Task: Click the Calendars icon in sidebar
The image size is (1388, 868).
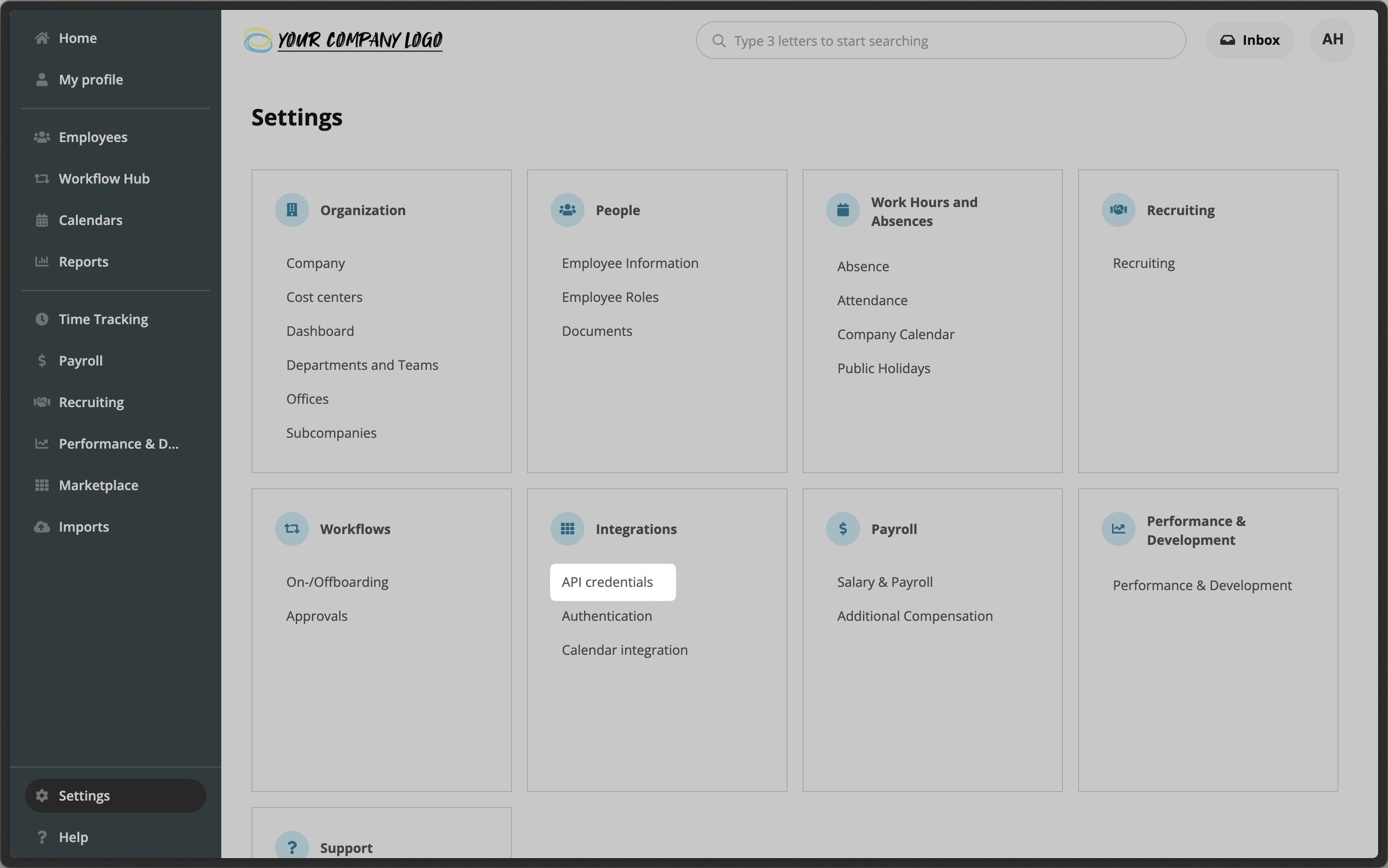Action: tap(42, 220)
